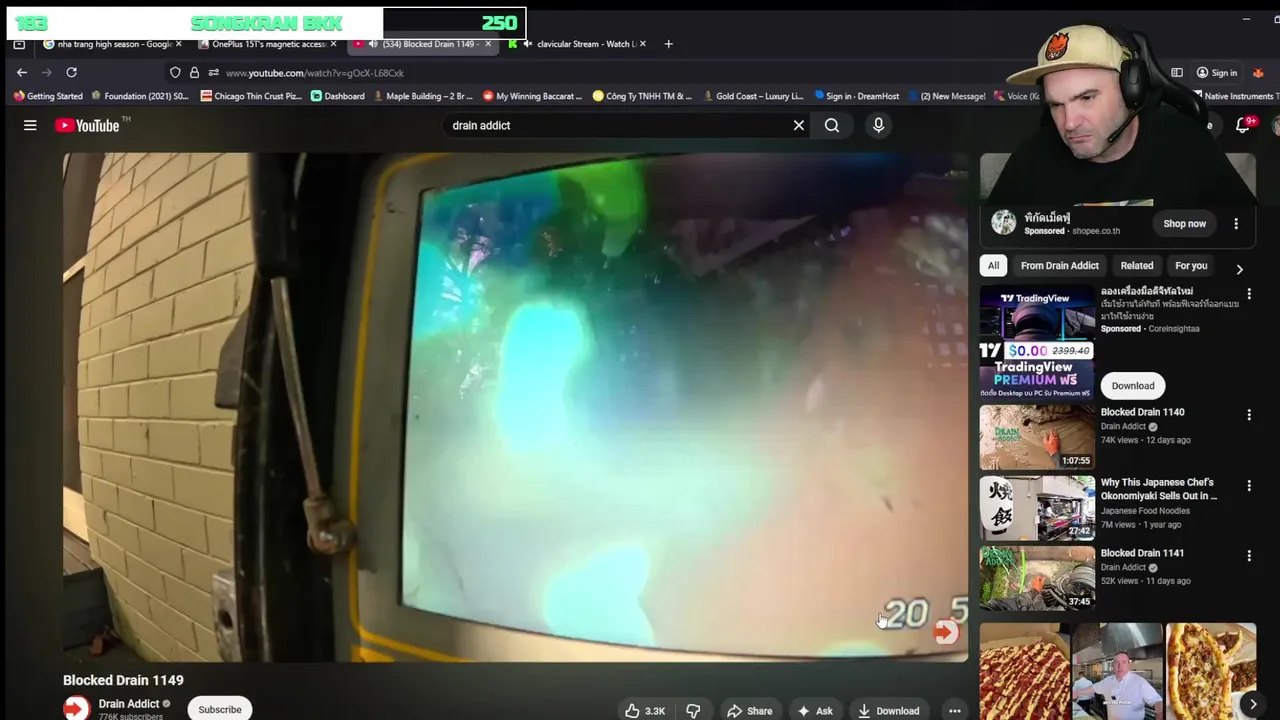Clear the 'drain addict' search text
Viewport: 1280px width, 720px height.
799,125
